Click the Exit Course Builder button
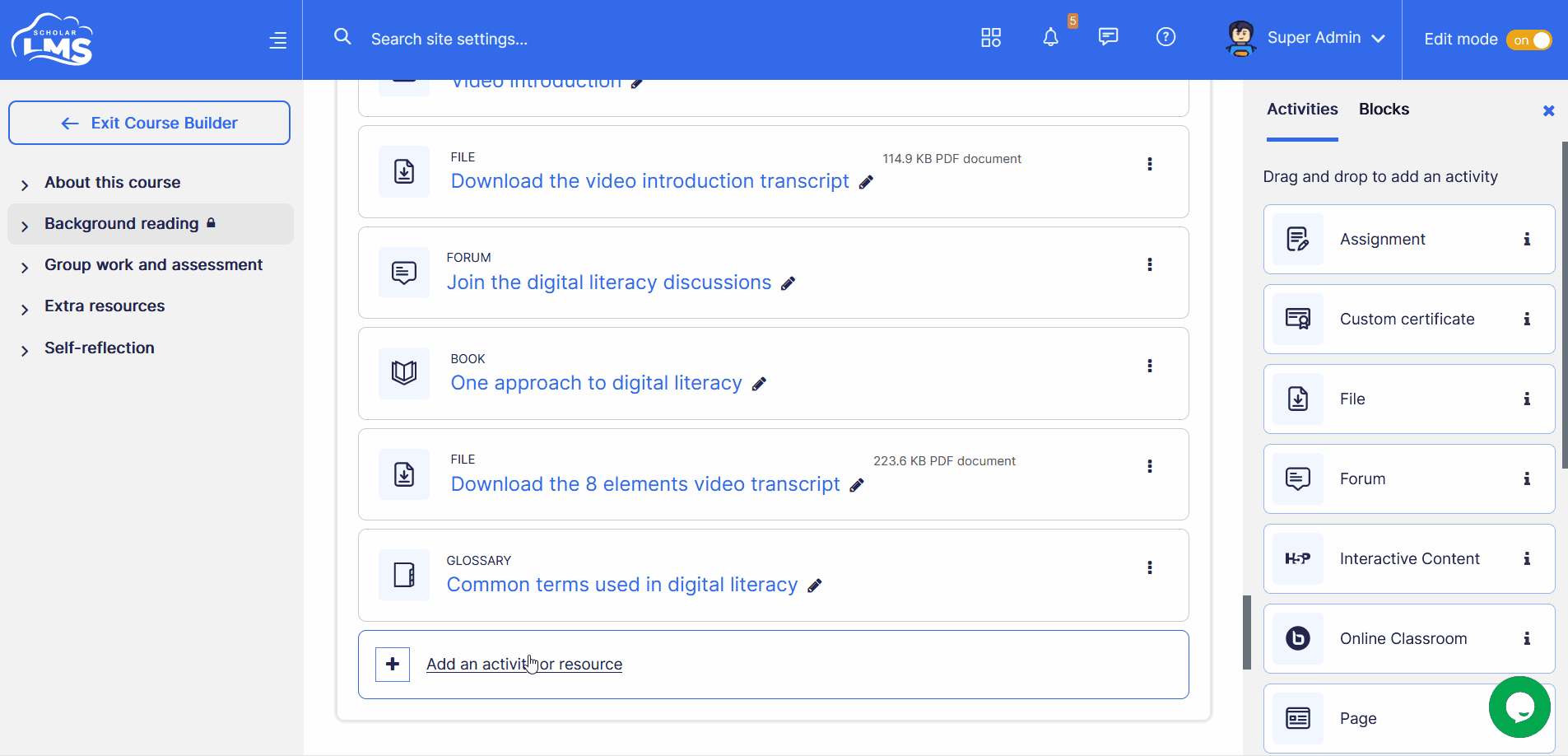The image size is (1568, 756). 149,123
